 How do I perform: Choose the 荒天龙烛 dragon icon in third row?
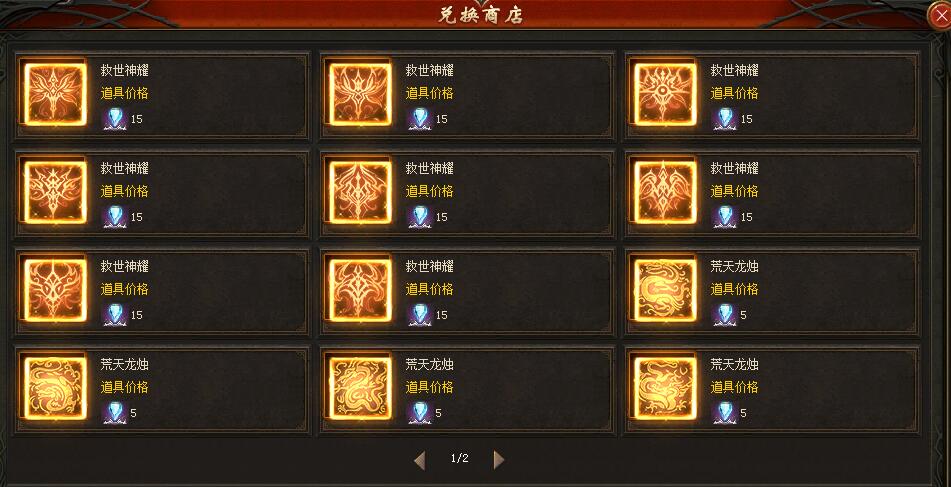665,290
